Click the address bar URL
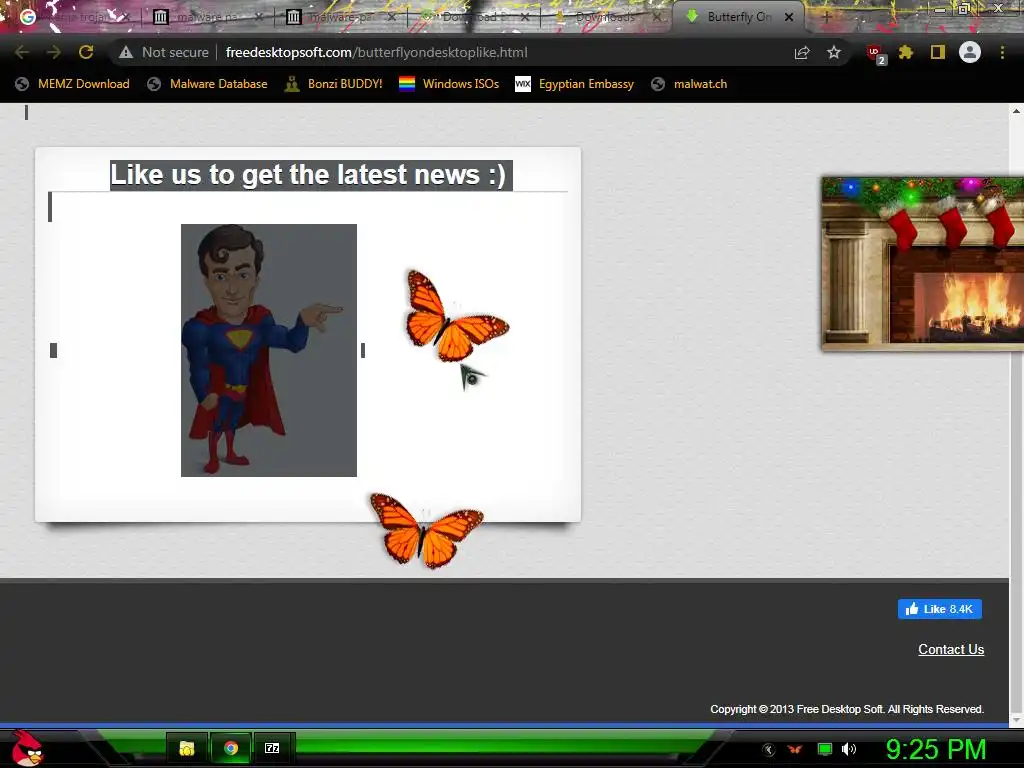The image size is (1024, 768). click(376, 52)
